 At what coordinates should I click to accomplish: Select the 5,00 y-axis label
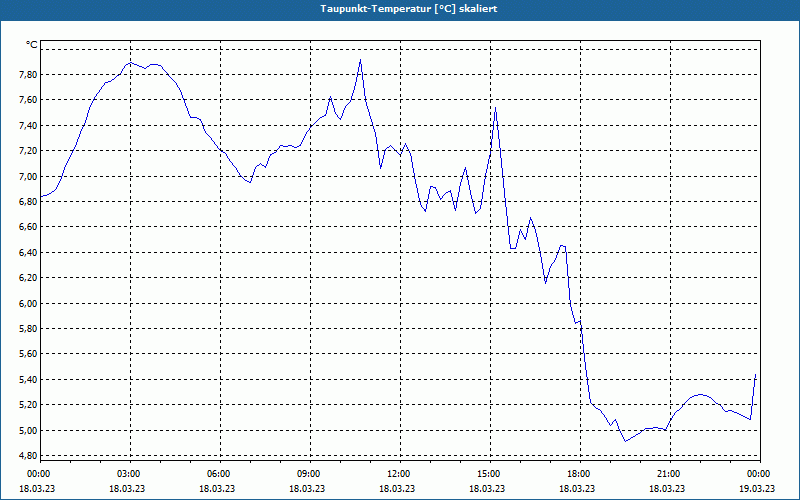pos(28,431)
